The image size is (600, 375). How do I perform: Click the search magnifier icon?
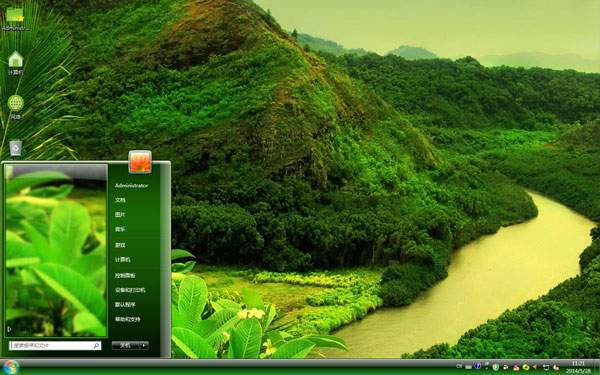[x=96, y=346]
